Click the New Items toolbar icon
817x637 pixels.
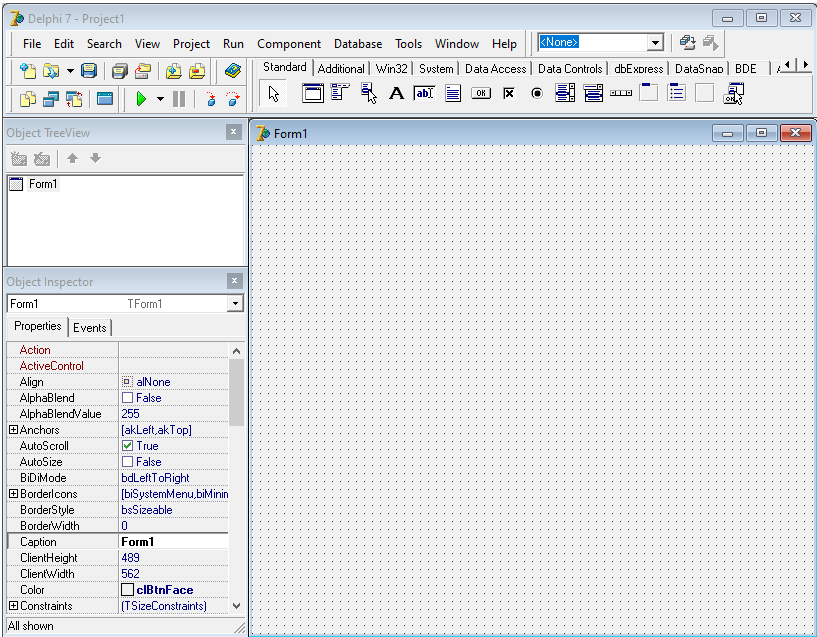point(28,71)
